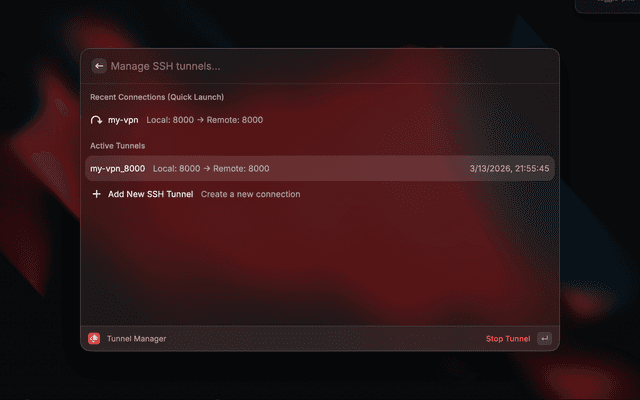
Task: Go back using the left arrow button
Action: tap(99, 66)
